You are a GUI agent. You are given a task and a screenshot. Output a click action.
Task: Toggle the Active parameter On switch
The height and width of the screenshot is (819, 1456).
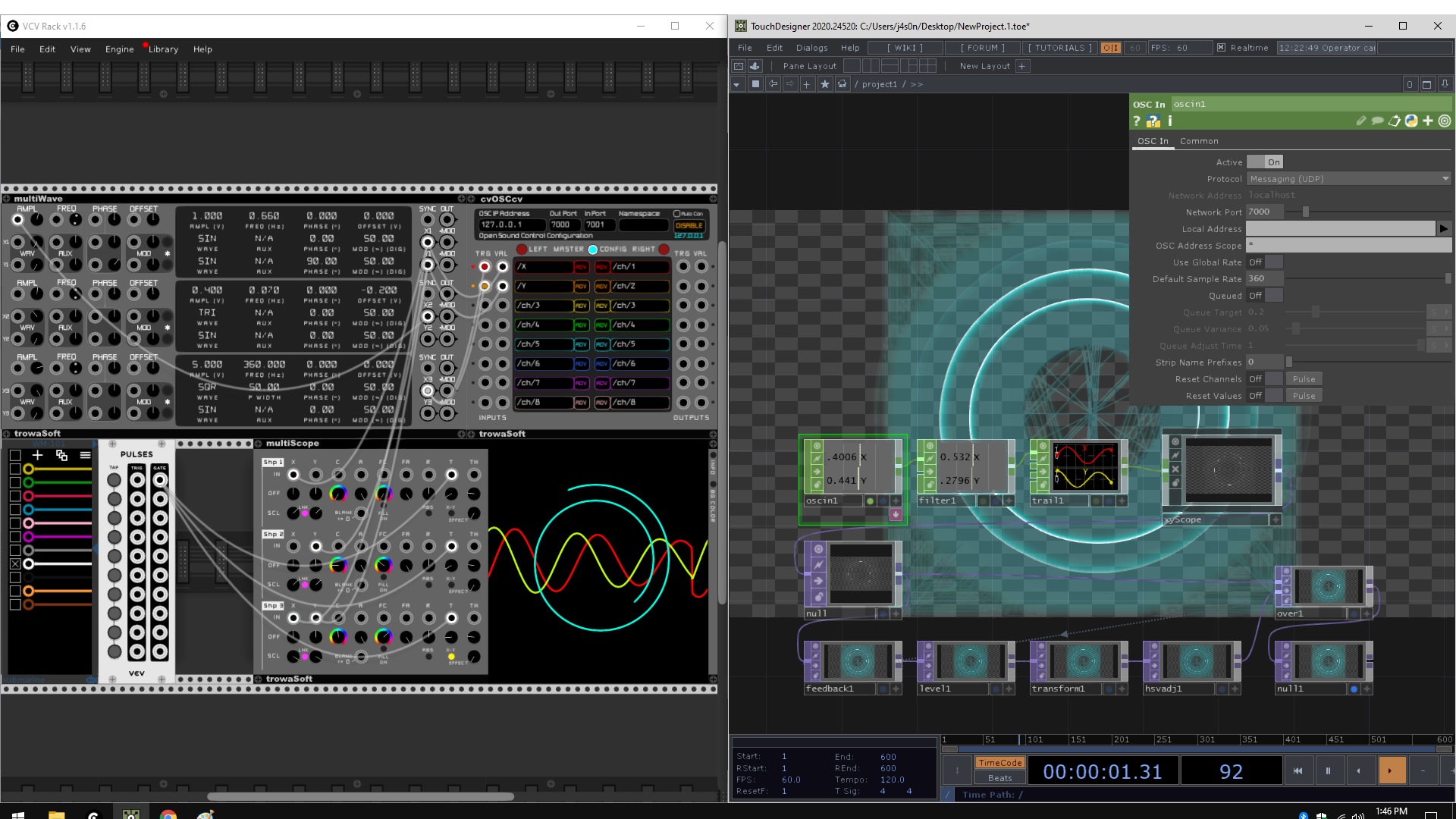1264,162
